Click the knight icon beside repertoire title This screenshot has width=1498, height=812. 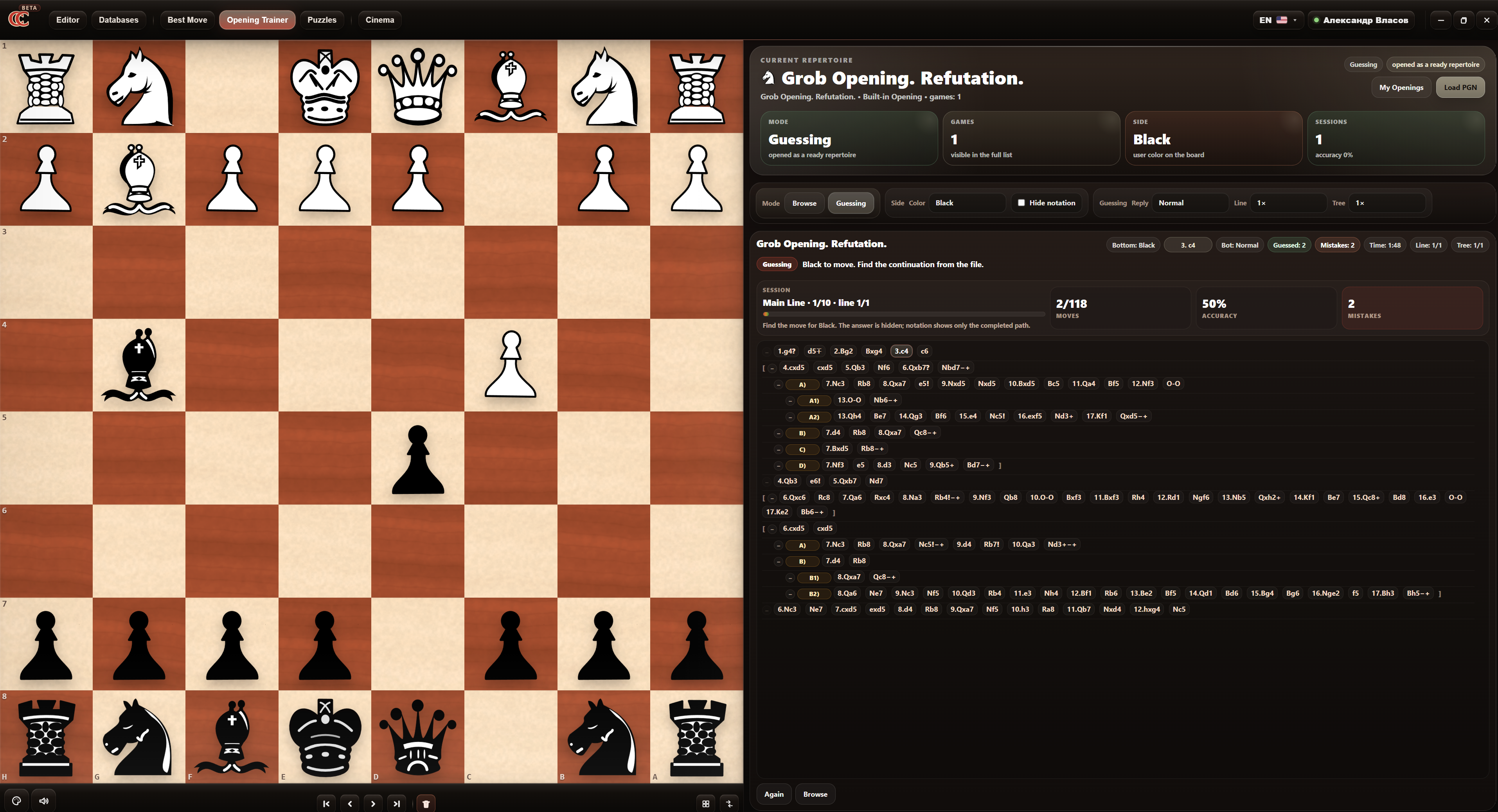768,77
